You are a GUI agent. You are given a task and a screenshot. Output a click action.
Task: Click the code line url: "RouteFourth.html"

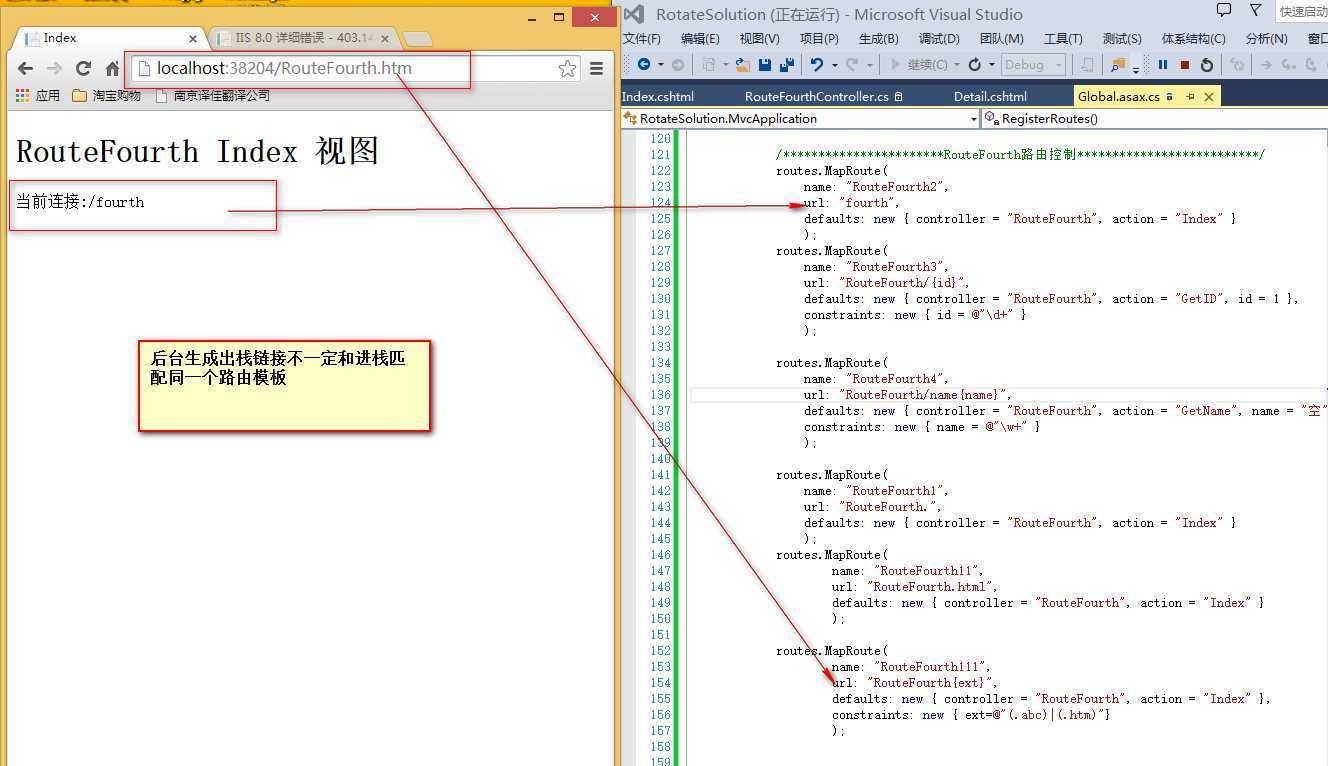pos(915,586)
